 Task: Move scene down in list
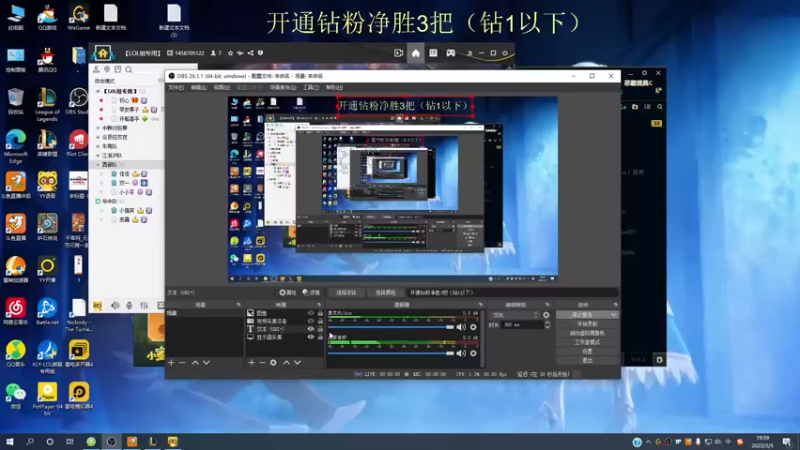[206, 363]
